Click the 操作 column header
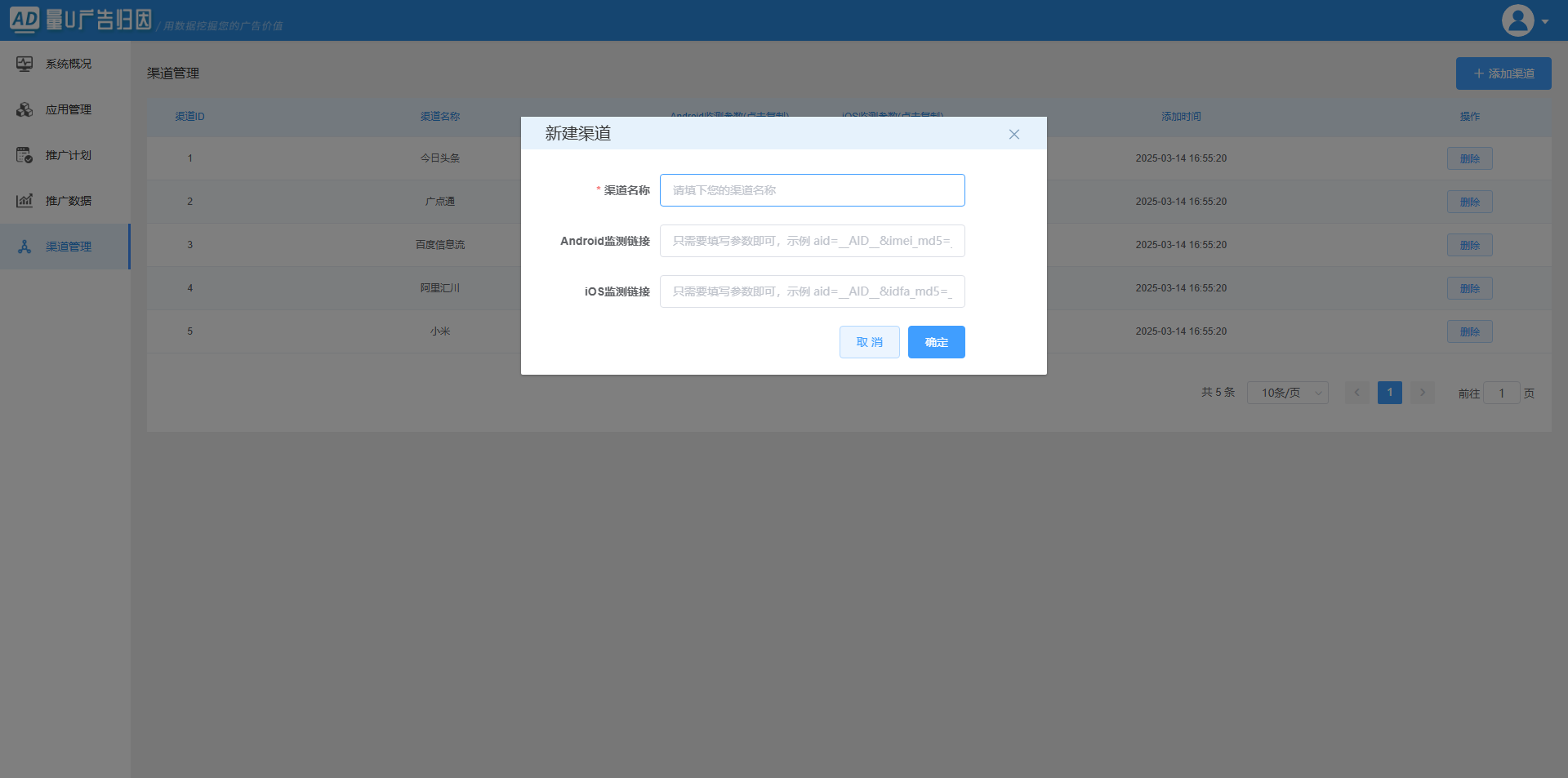Viewport: 1568px width, 778px height. tap(1470, 117)
